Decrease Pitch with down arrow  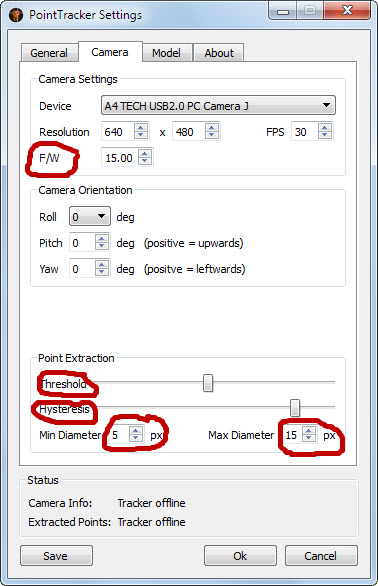tap(102, 247)
